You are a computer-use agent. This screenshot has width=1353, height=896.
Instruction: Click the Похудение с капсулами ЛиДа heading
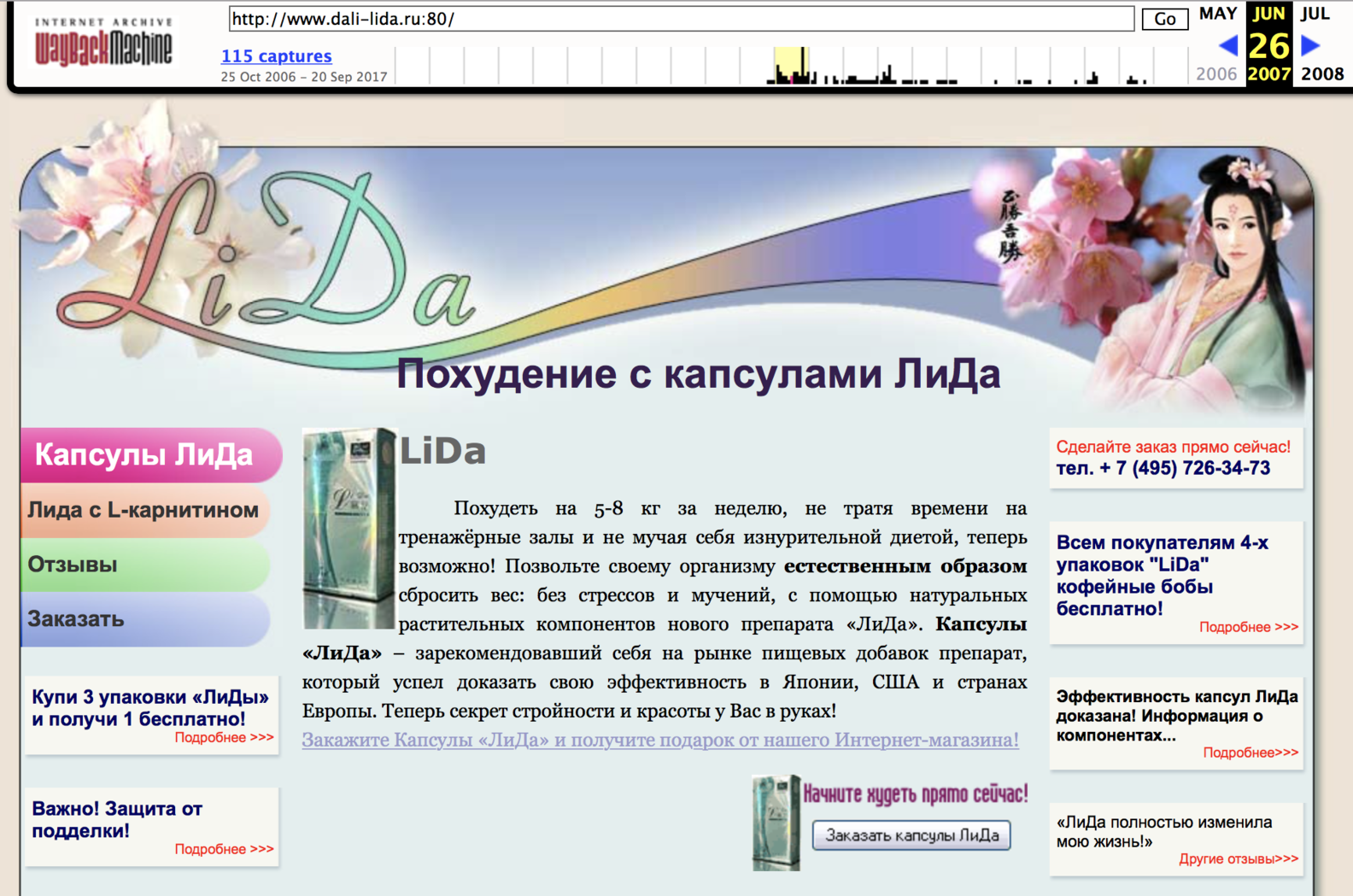(x=698, y=374)
